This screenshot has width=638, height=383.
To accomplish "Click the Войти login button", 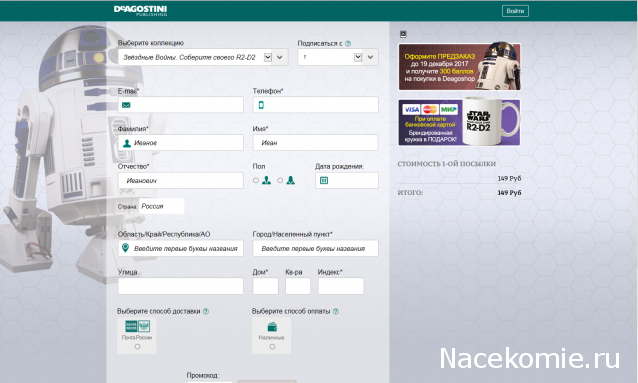I will [515, 11].
